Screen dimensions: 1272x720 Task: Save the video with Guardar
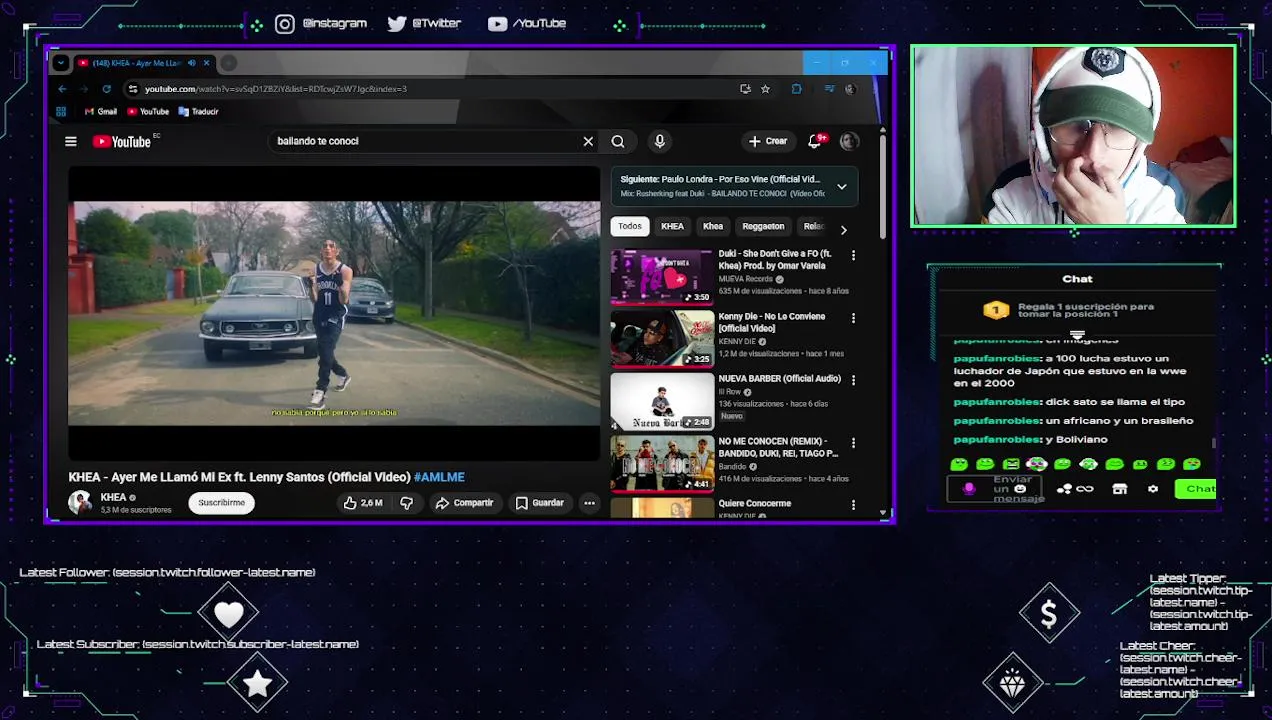(x=540, y=503)
